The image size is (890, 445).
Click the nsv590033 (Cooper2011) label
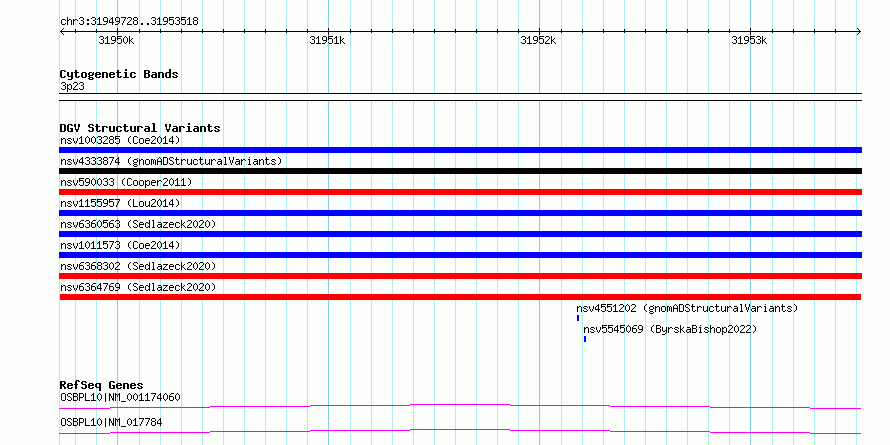126,182
